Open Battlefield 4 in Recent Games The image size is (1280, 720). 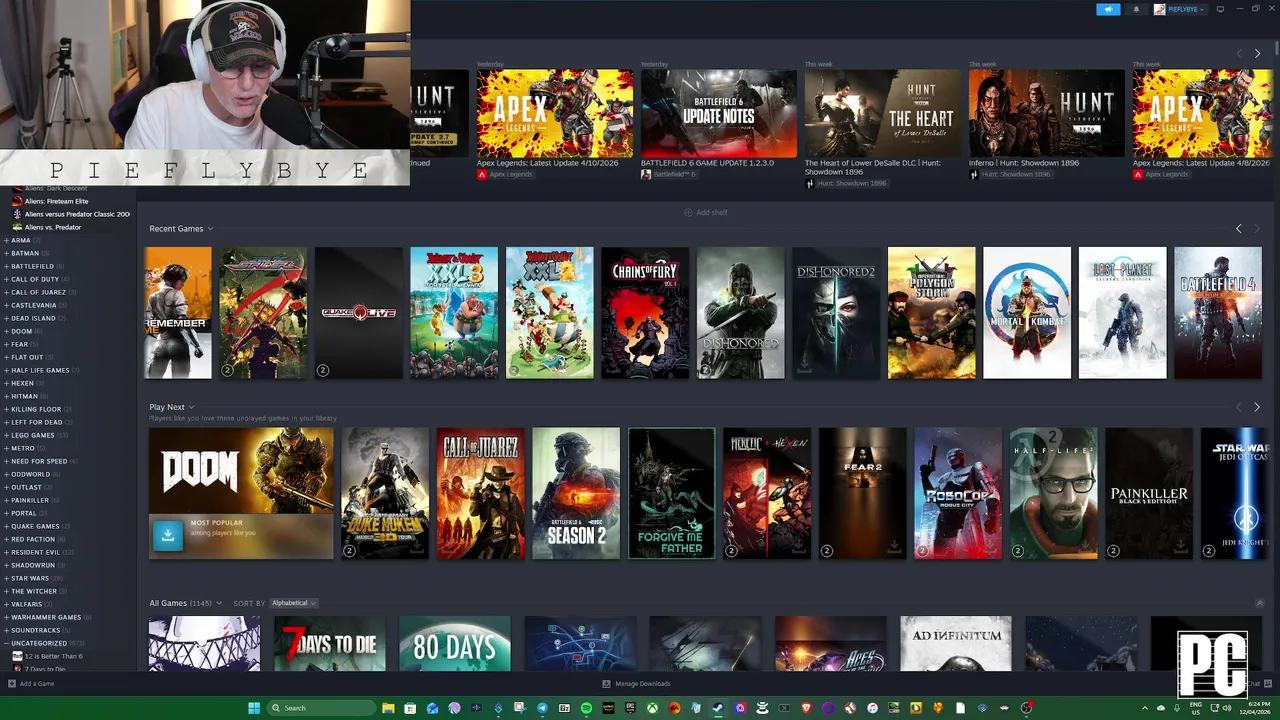[1218, 313]
